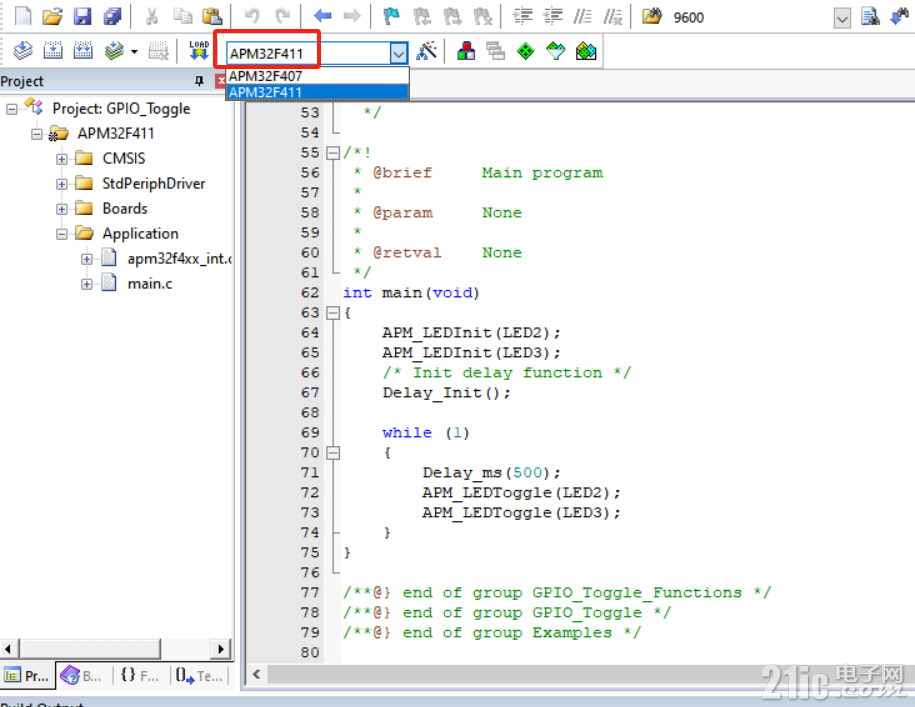This screenshot has width=915, height=707.
Task: Fold the while loop block at line 70
Action: coord(333,453)
